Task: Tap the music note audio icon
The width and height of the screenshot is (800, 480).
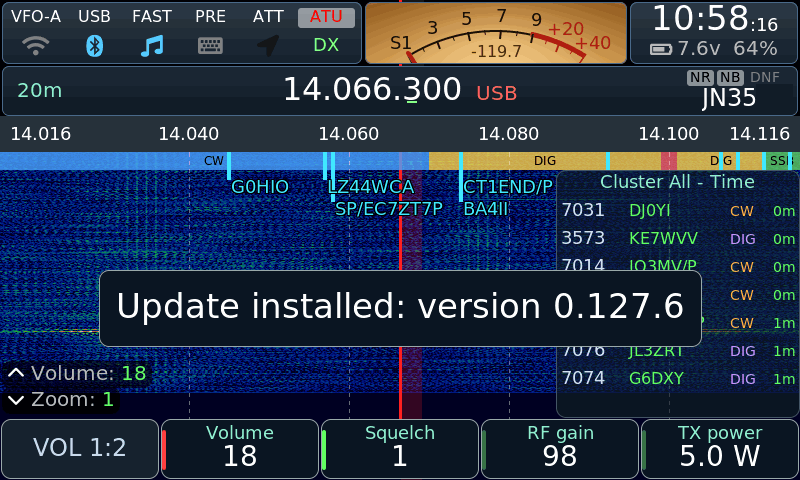Action: pyautogui.click(x=152, y=46)
